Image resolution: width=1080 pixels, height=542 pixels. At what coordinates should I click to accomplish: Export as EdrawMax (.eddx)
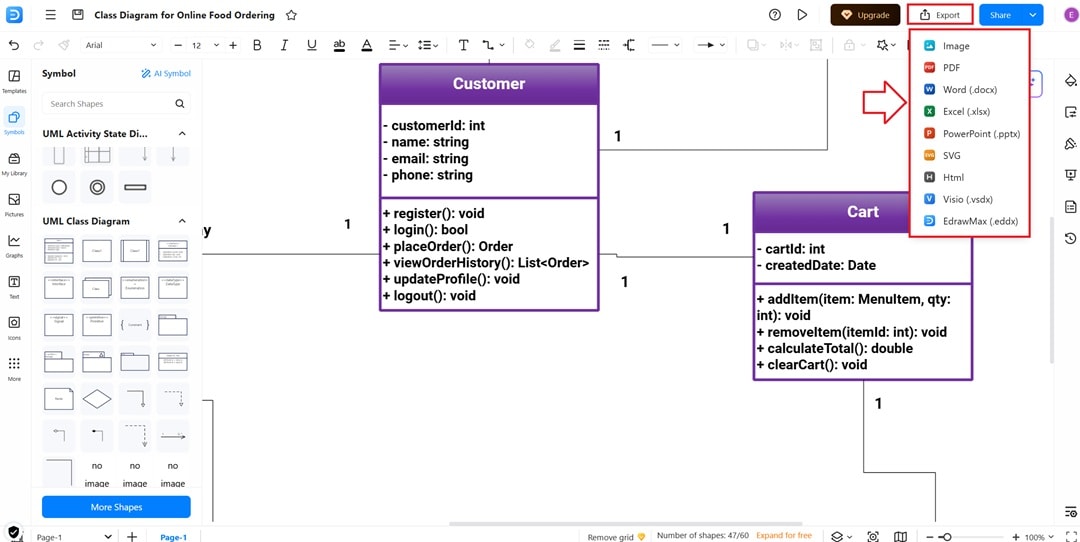[x=969, y=221]
